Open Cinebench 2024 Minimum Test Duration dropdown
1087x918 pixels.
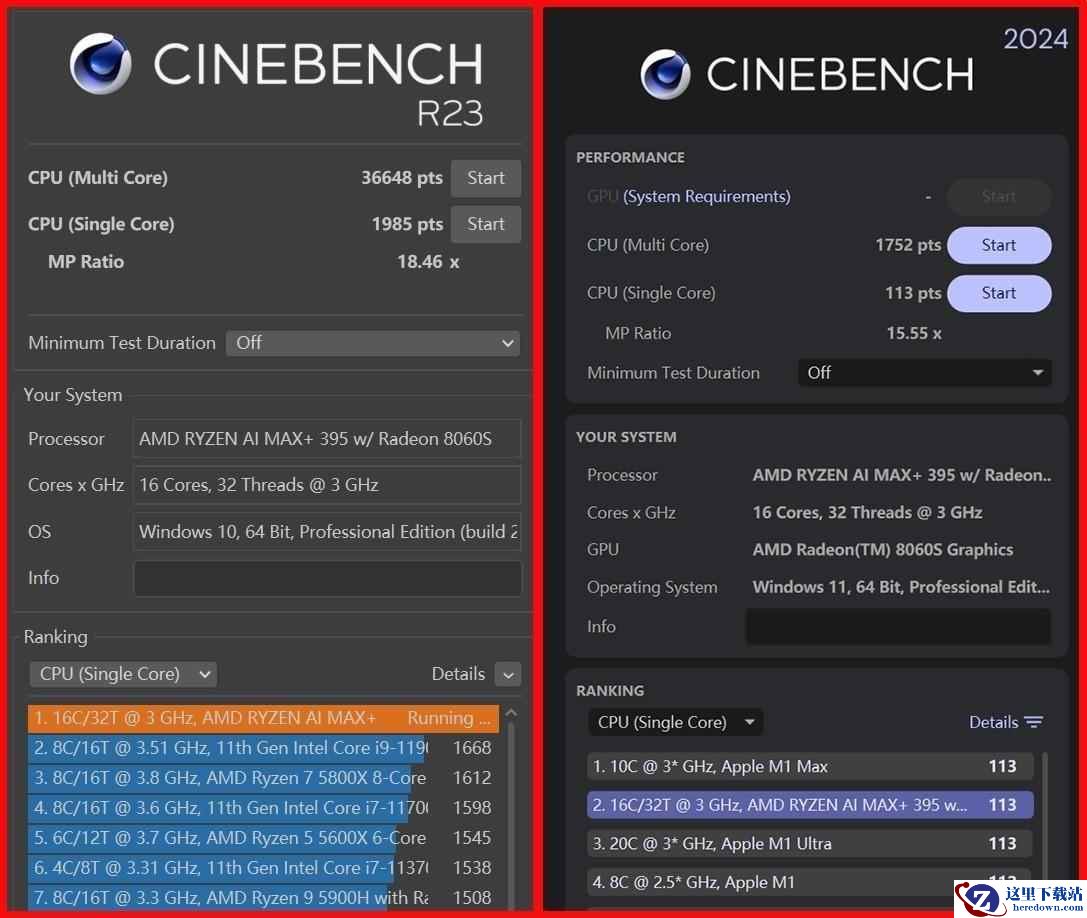(925, 373)
